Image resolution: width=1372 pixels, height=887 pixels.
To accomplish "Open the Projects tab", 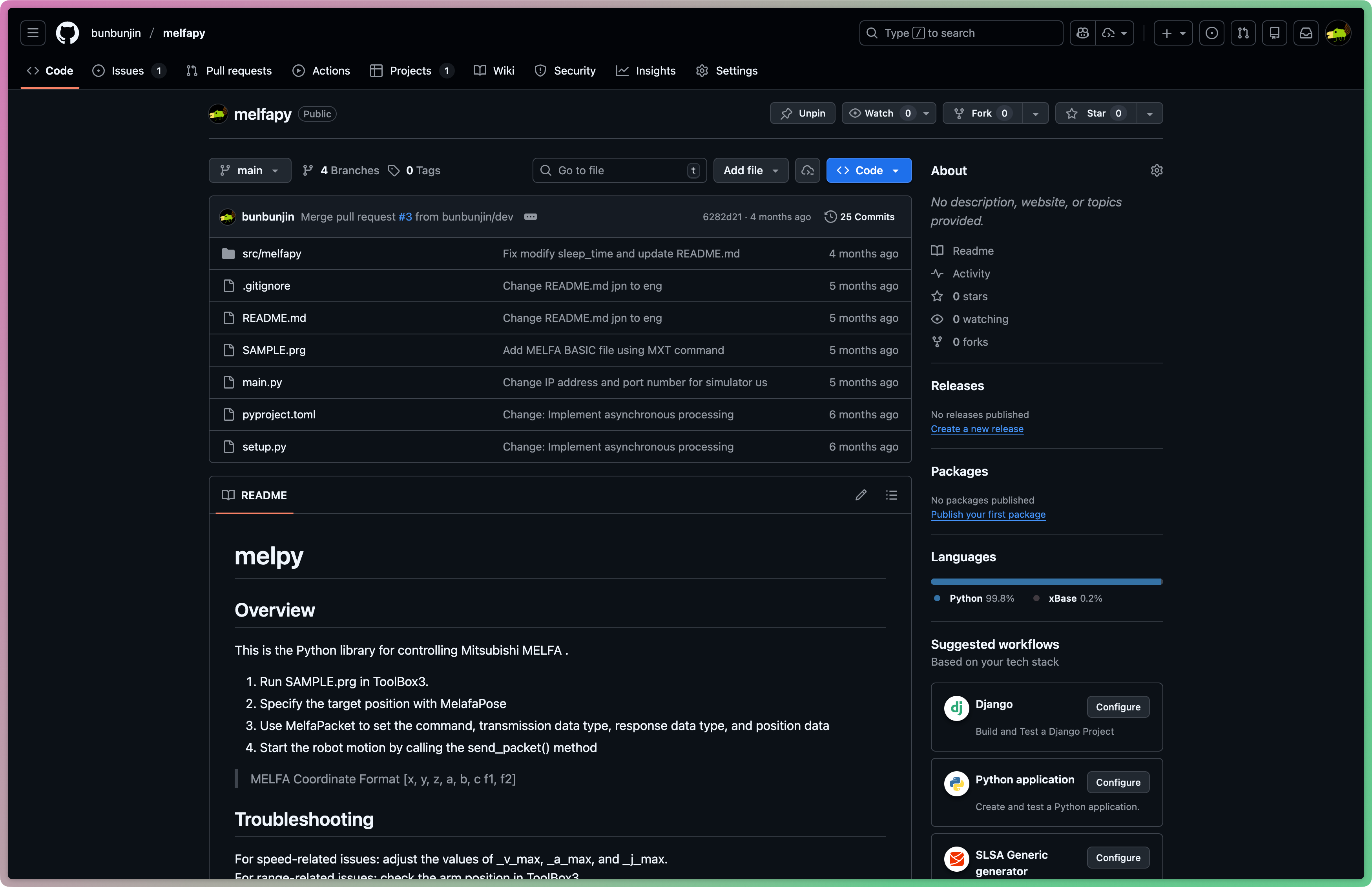I will pyautogui.click(x=412, y=71).
